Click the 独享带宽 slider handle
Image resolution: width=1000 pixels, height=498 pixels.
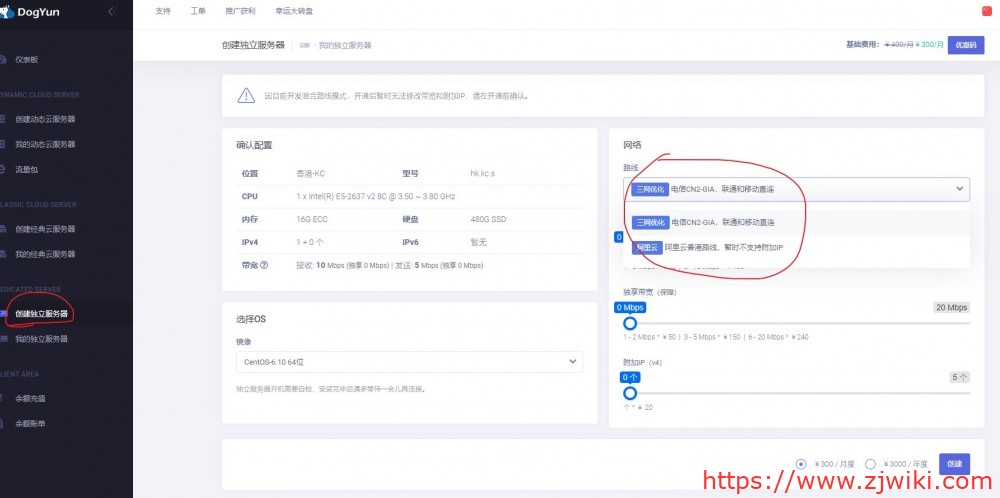click(x=630, y=323)
